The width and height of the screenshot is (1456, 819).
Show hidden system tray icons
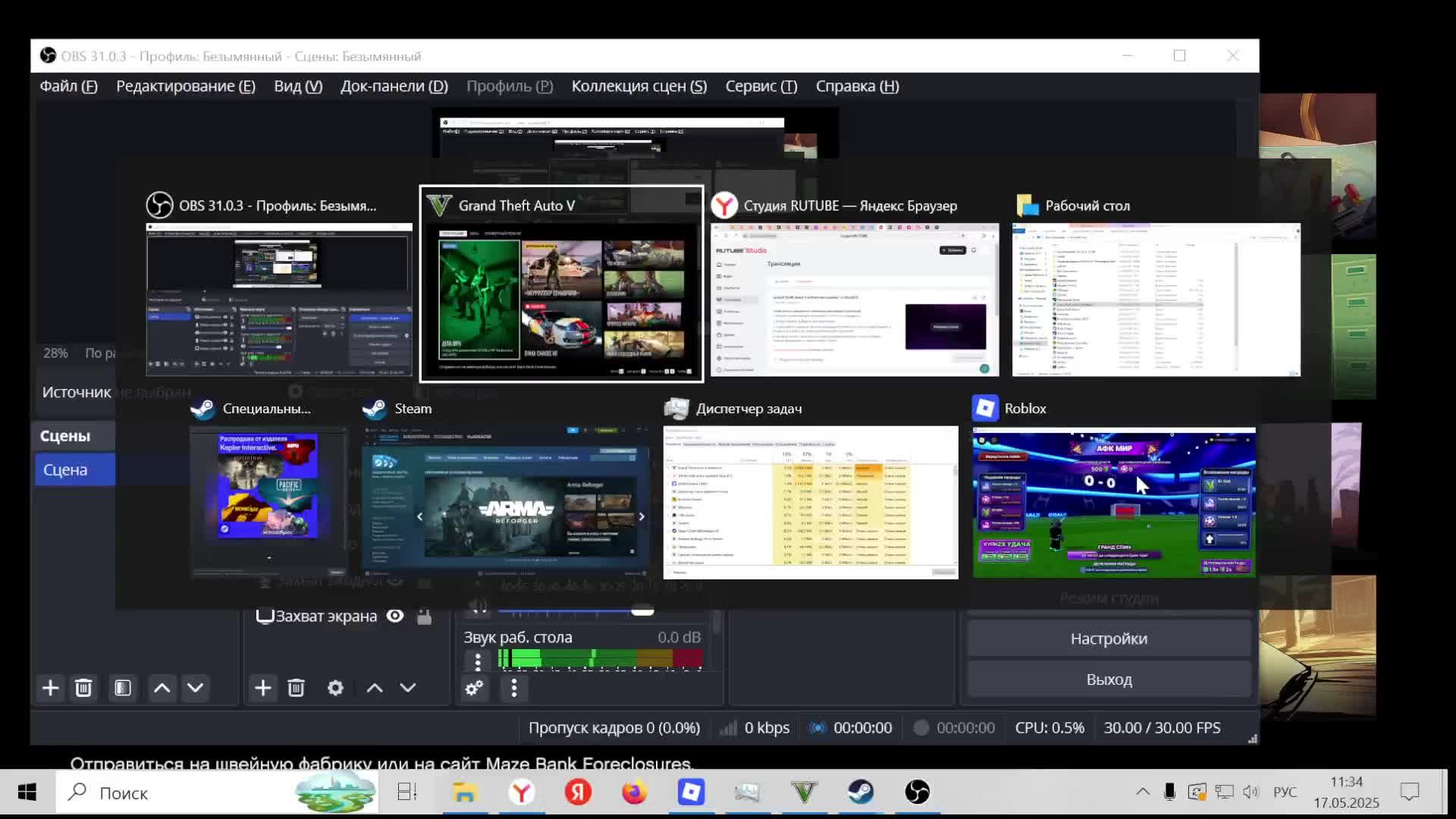pos(1142,792)
